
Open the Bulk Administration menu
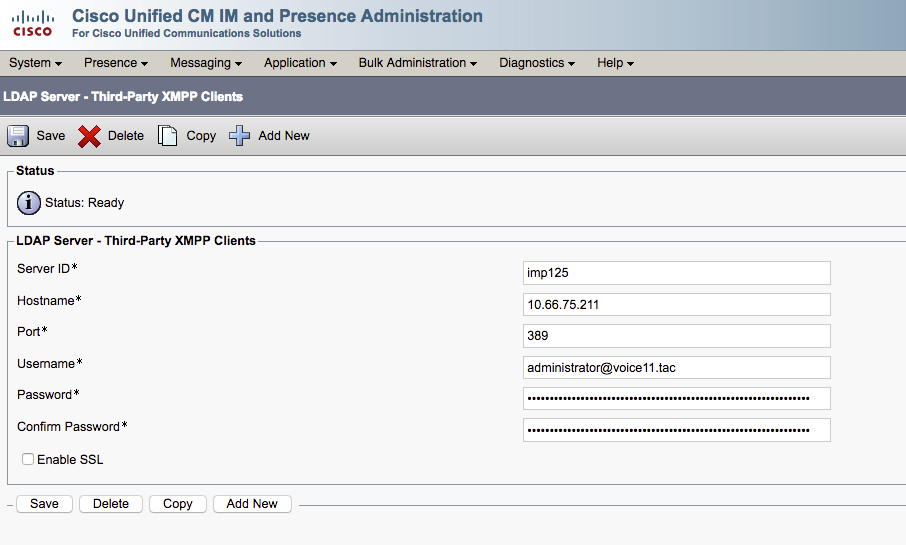coord(418,63)
